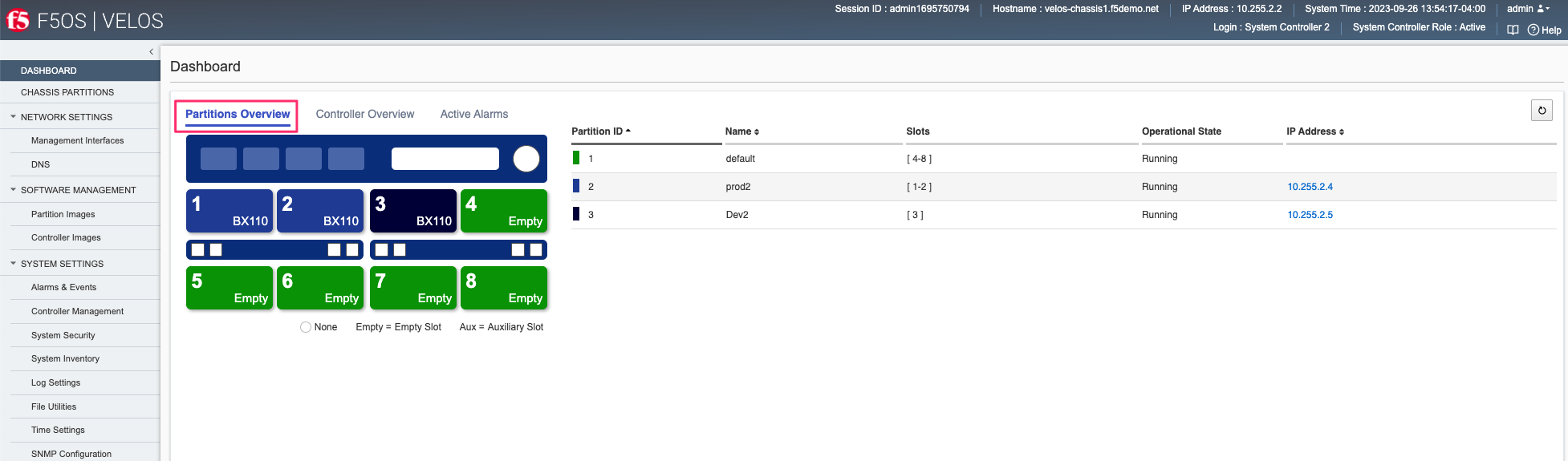1568x461 pixels.
Task: Collapse the Network Settings section
Action: tap(14, 117)
